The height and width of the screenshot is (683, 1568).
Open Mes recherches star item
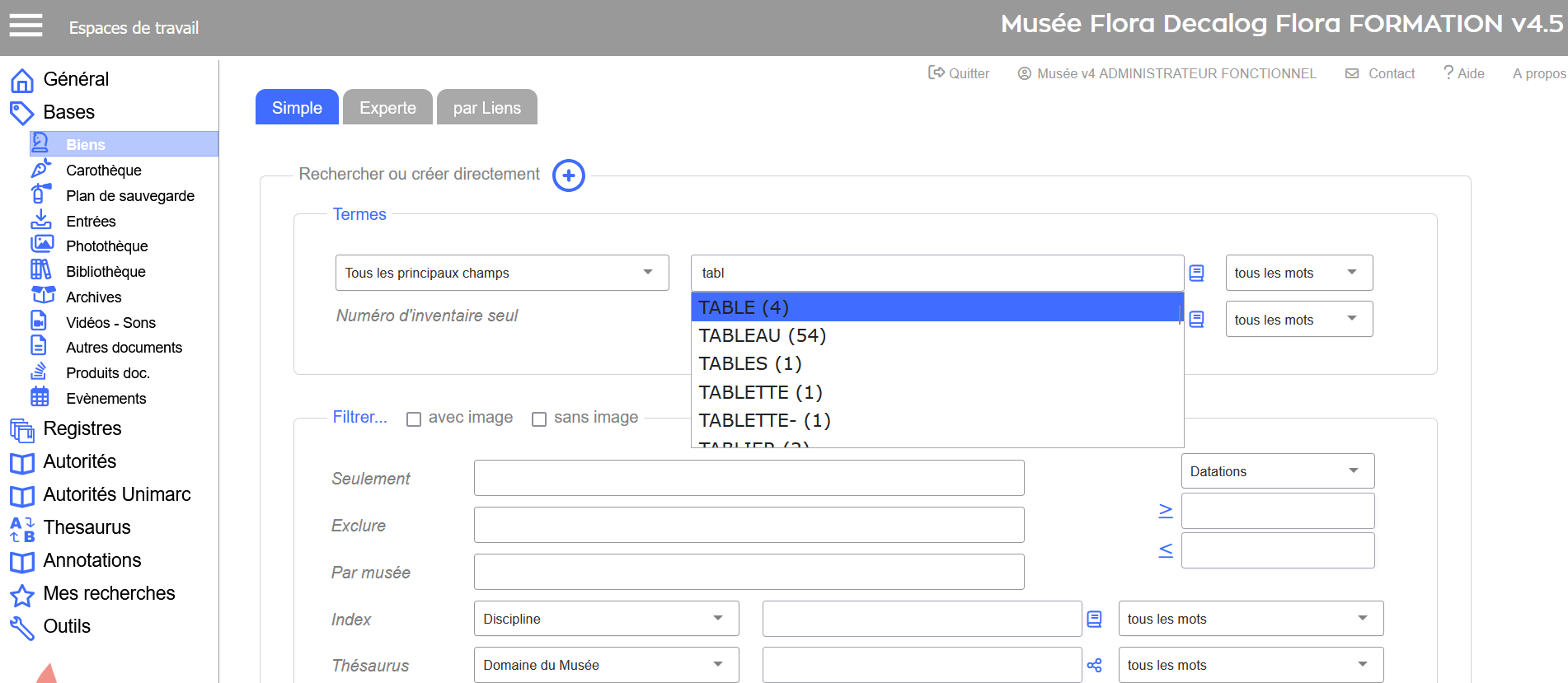tap(109, 593)
